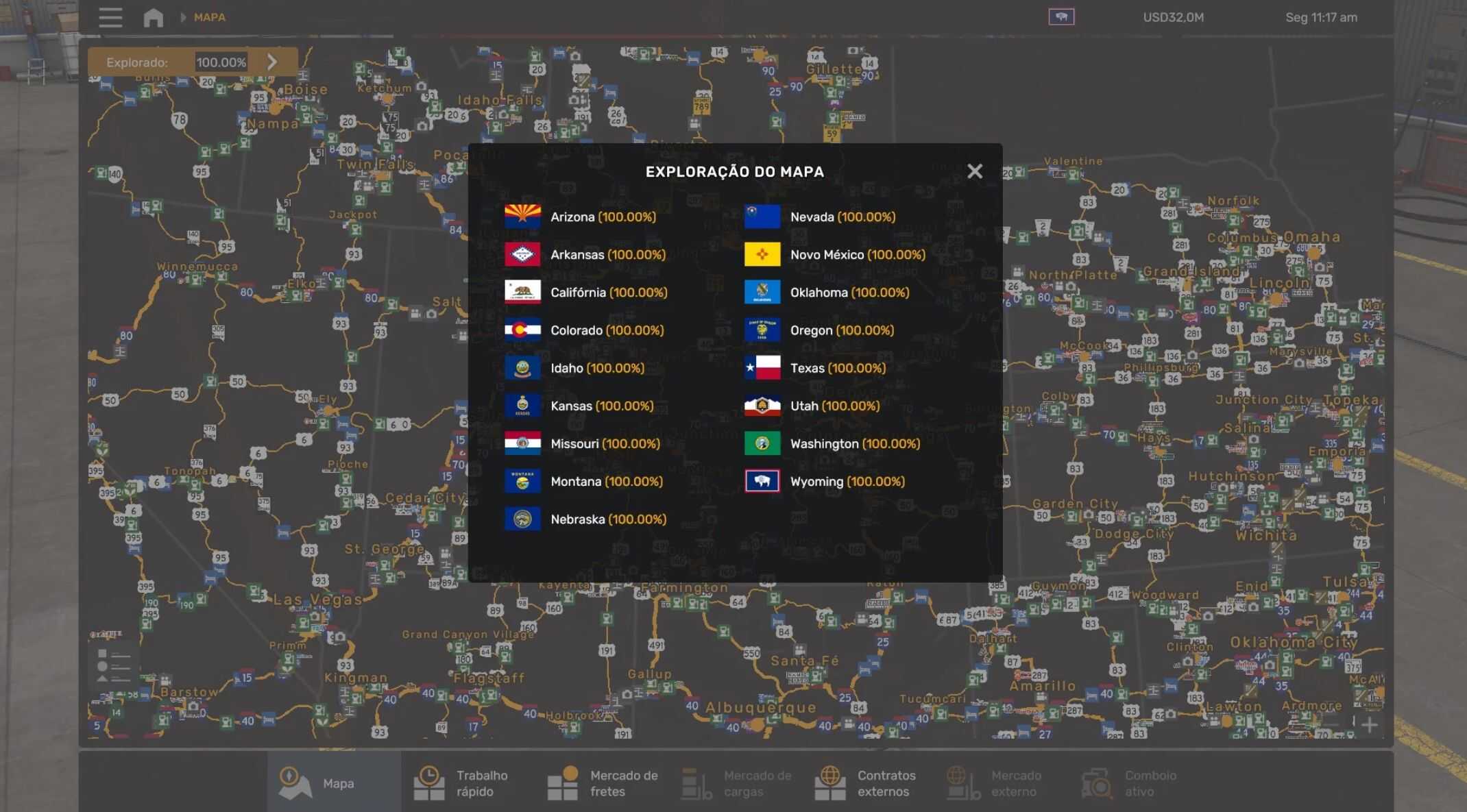The width and height of the screenshot is (1467, 812).
Task: Expand the Explorado percentage arrow
Action: pyautogui.click(x=272, y=62)
